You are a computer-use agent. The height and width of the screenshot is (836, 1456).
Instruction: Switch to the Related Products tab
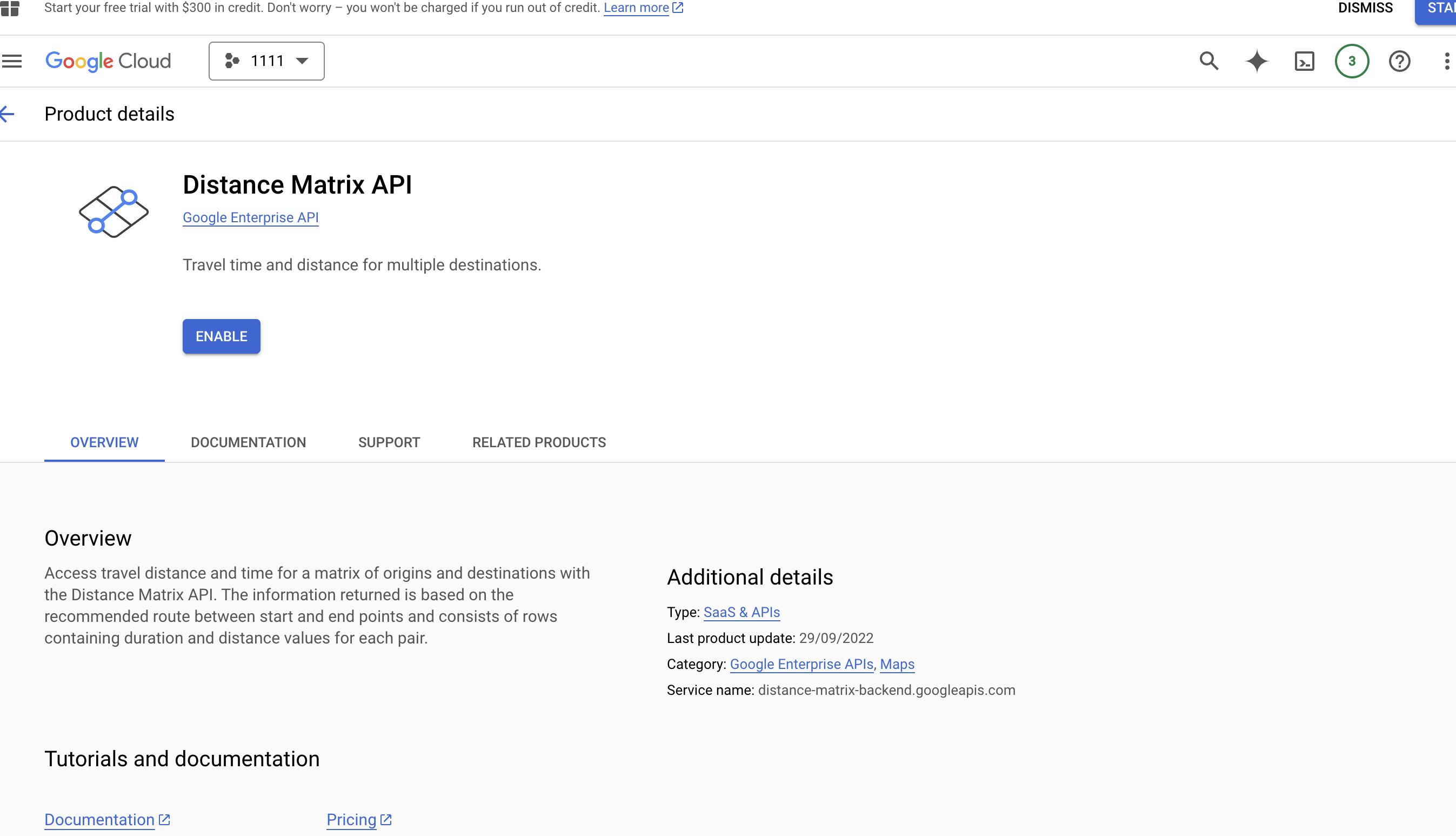click(x=539, y=443)
